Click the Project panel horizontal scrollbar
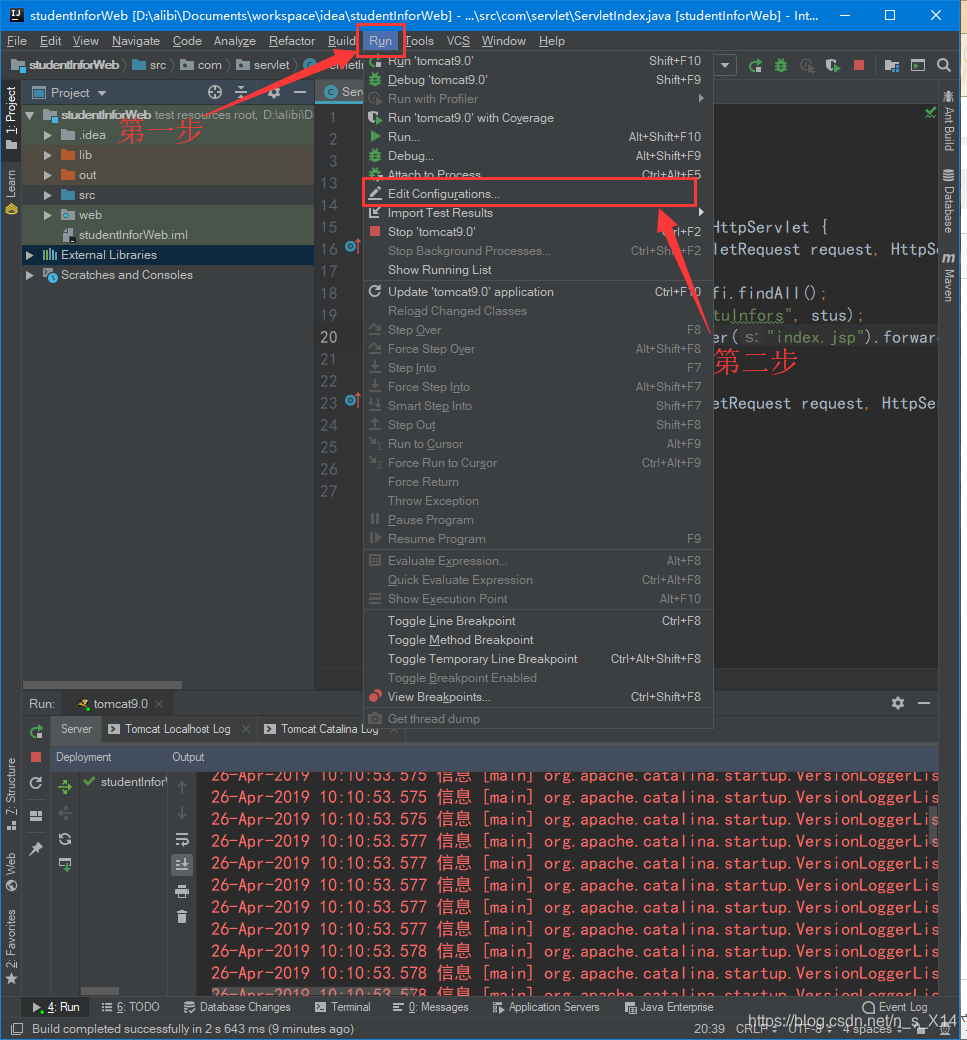Screen dimensions: 967x1040 [x=102, y=684]
